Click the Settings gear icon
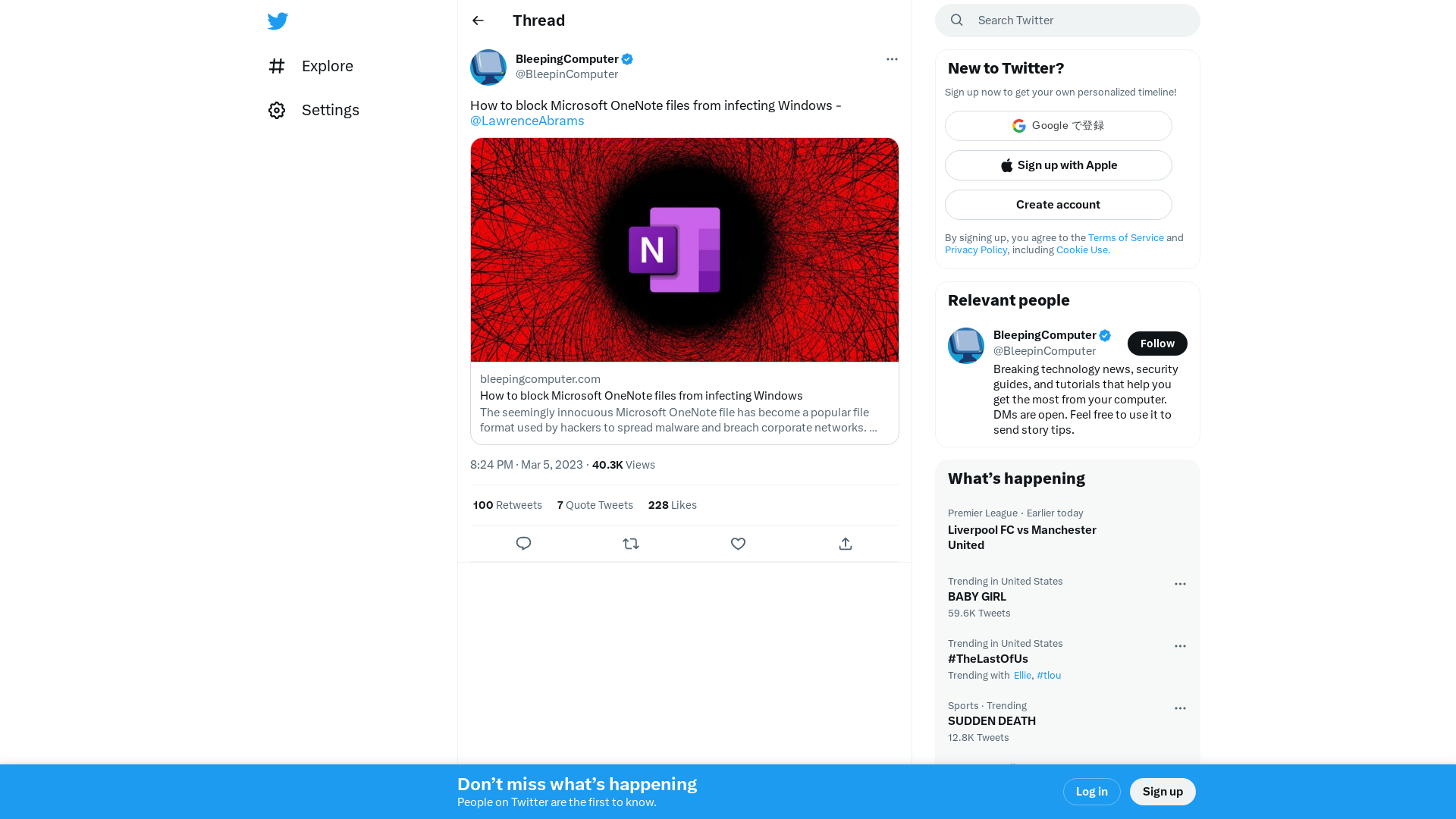 tap(277, 110)
